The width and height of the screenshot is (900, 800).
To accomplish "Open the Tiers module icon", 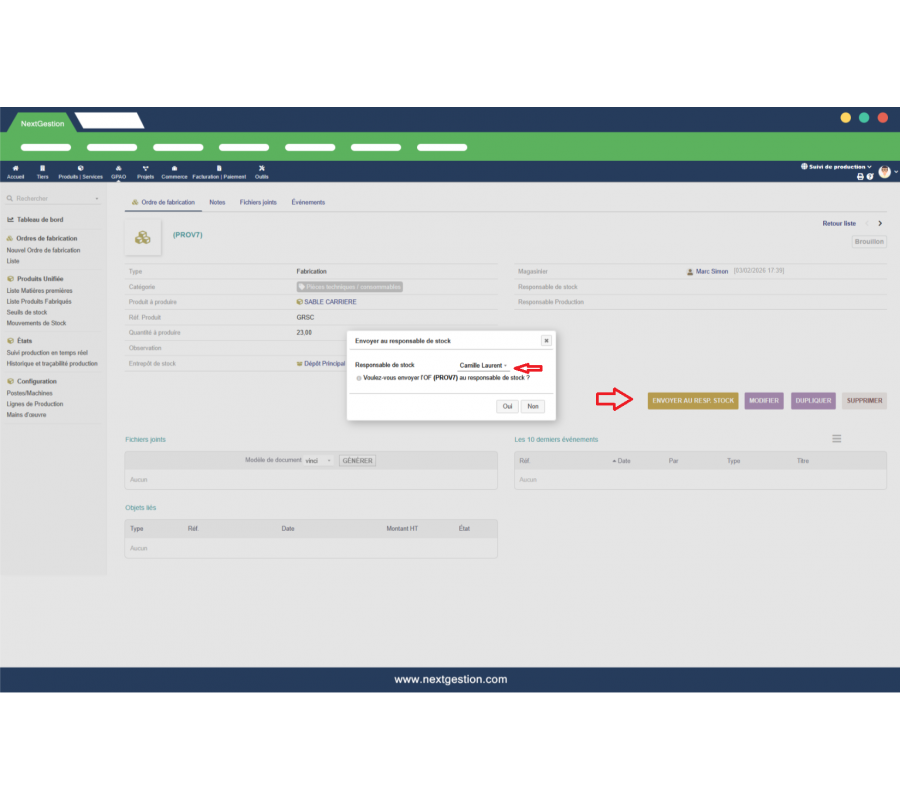I will 42,168.
